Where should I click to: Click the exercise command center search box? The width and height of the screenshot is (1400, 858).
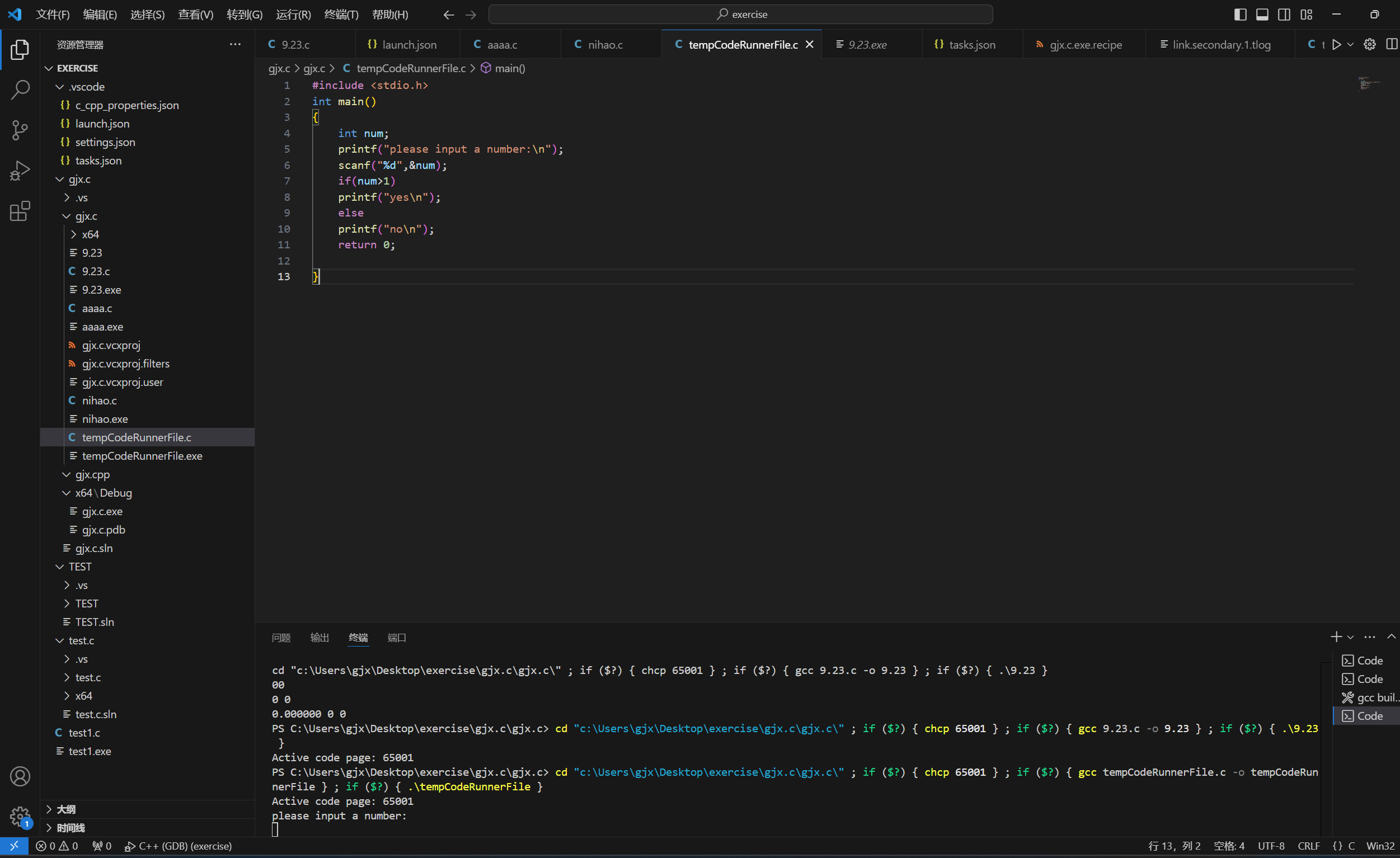pos(740,14)
